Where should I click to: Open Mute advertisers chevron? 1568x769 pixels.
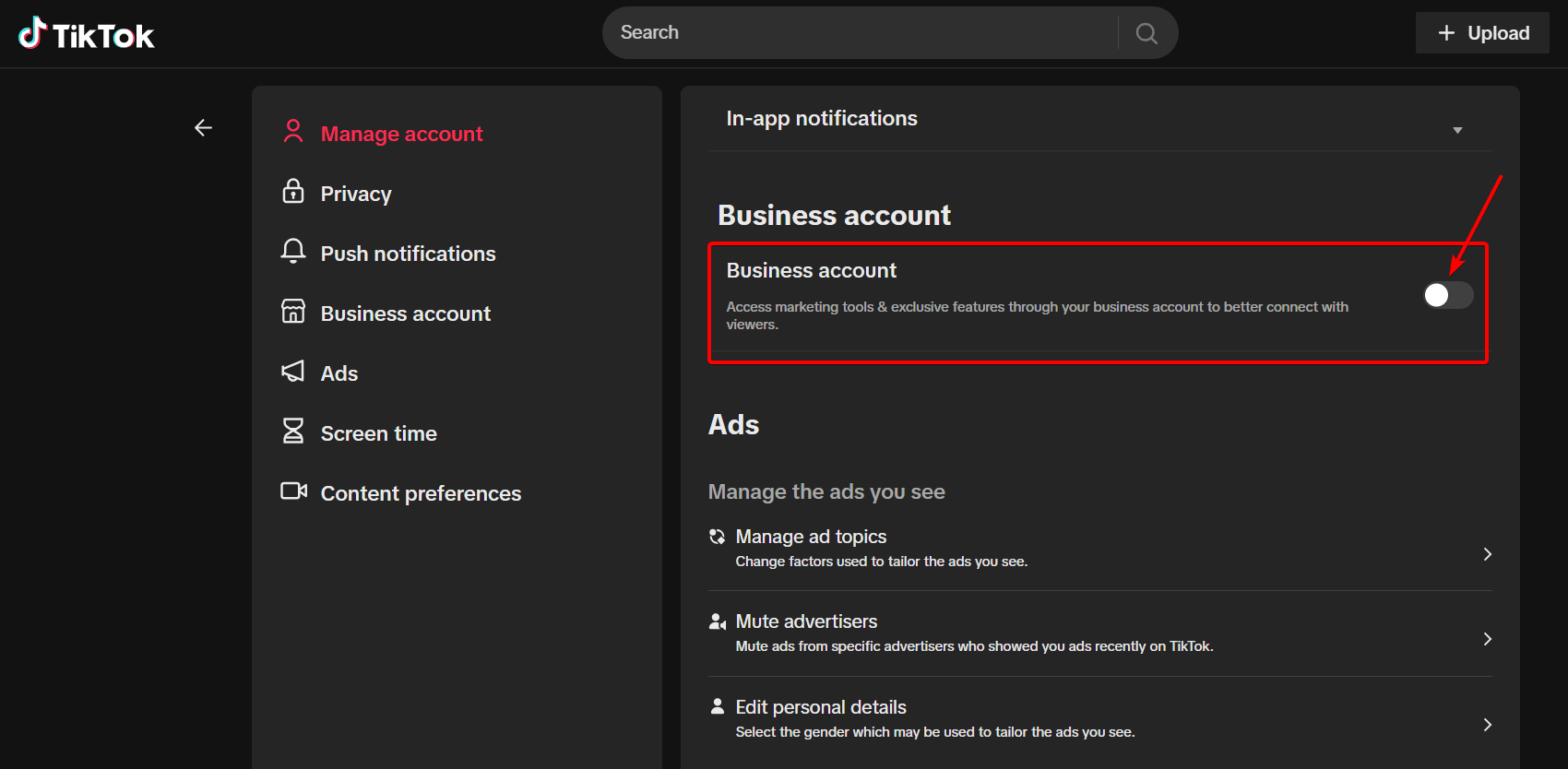(1487, 639)
